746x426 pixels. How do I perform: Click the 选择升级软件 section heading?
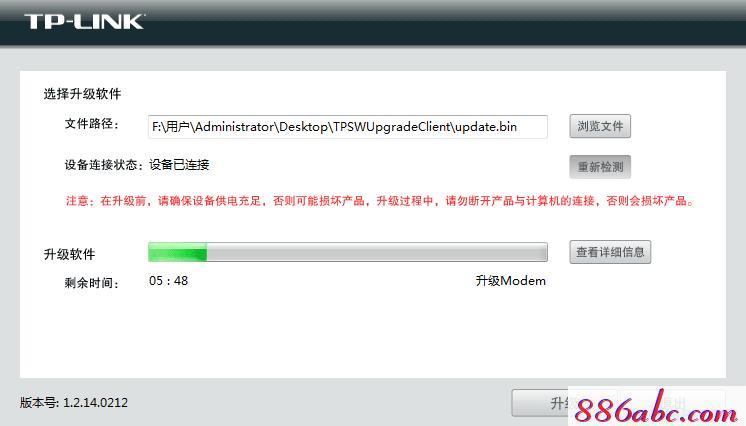tap(82, 94)
